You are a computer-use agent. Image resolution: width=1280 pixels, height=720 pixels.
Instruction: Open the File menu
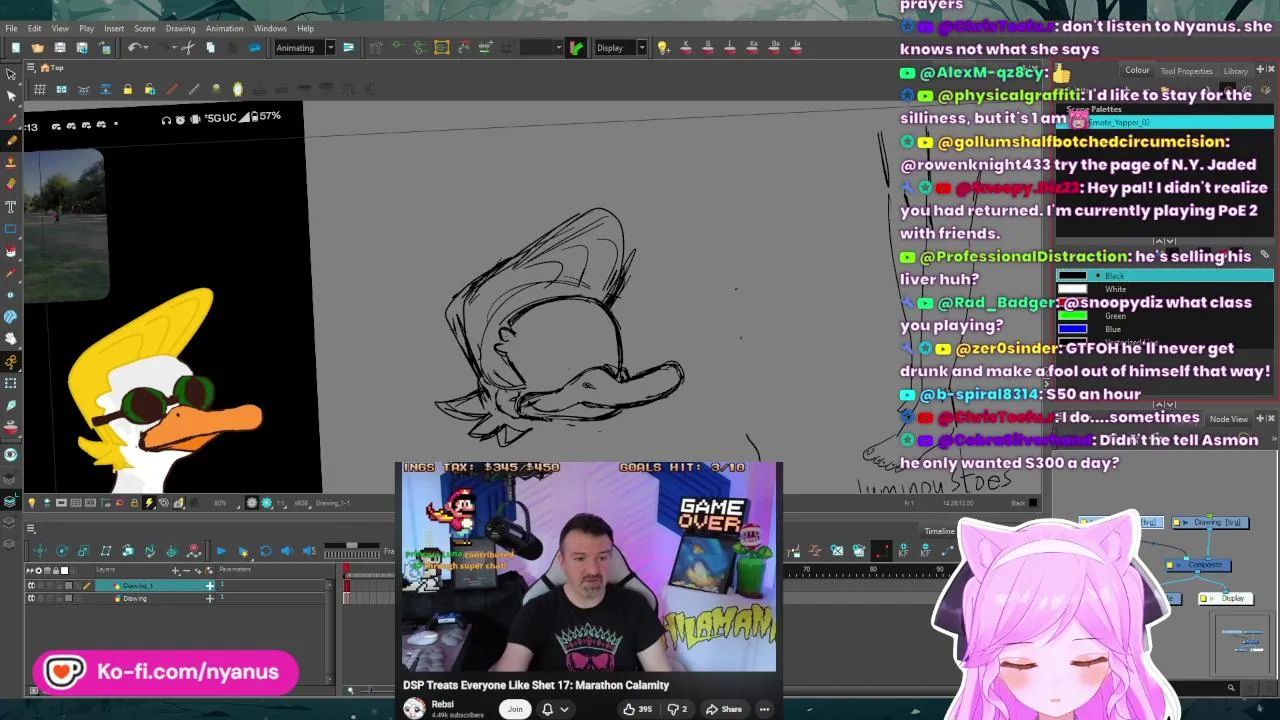tap(11, 28)
